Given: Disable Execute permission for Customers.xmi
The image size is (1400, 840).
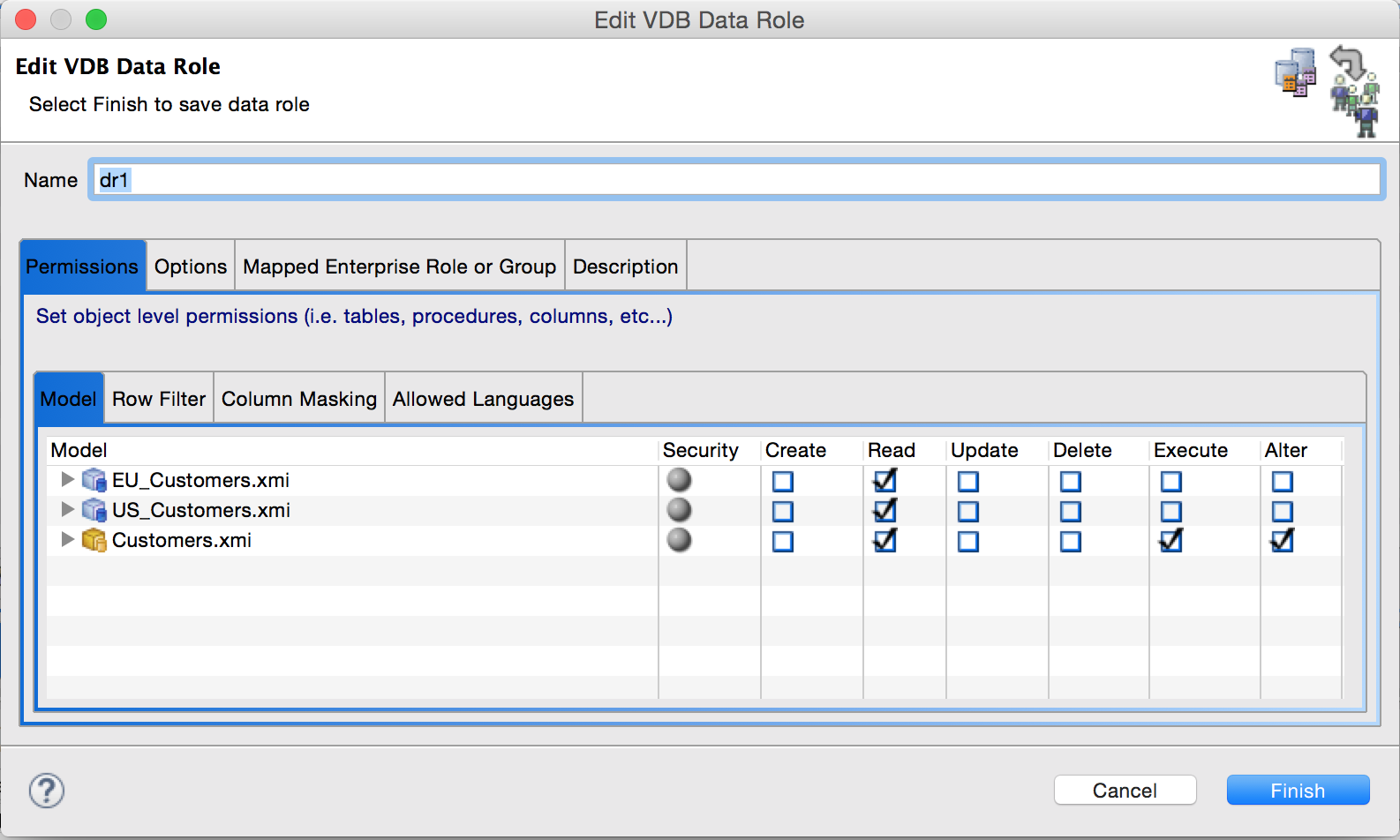Looking at the screenshot, I should click(x=1171, y=541).
